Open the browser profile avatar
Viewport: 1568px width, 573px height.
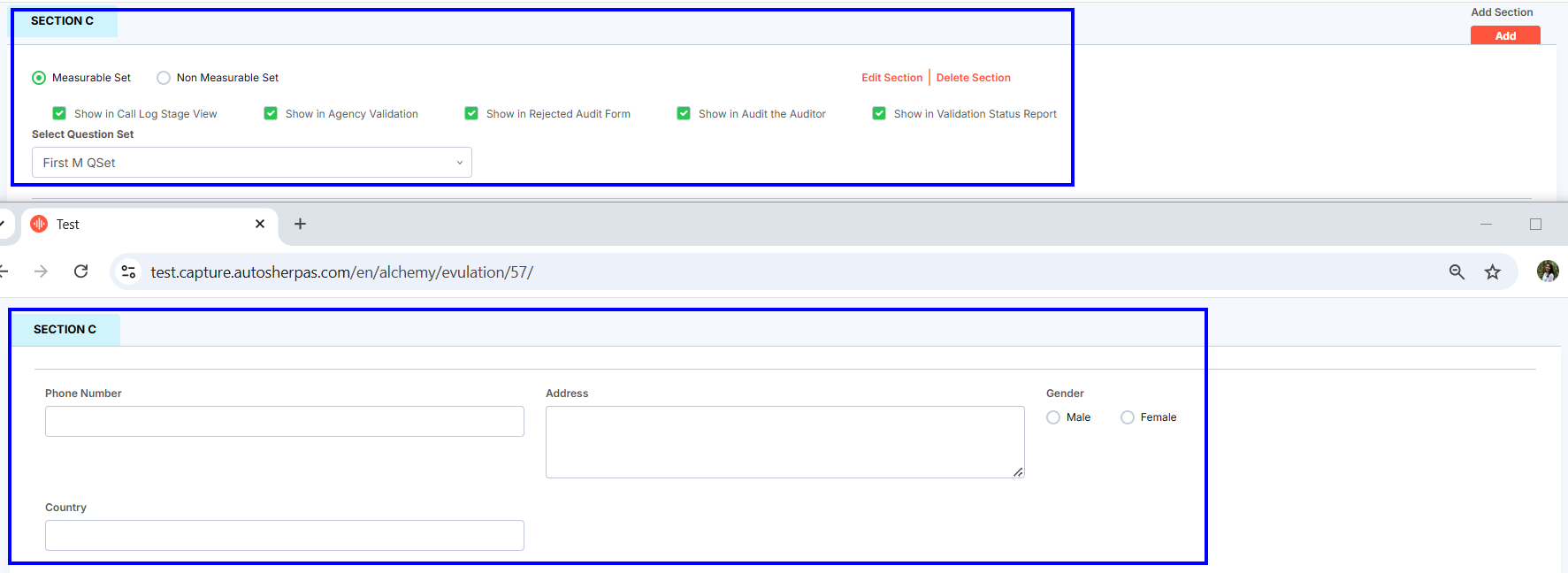pos(1548,271)
